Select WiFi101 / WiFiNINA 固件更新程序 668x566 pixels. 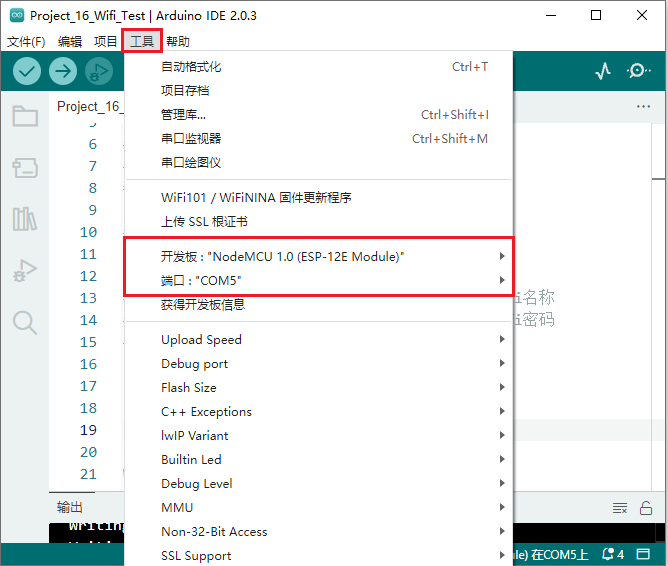[319, 198]
